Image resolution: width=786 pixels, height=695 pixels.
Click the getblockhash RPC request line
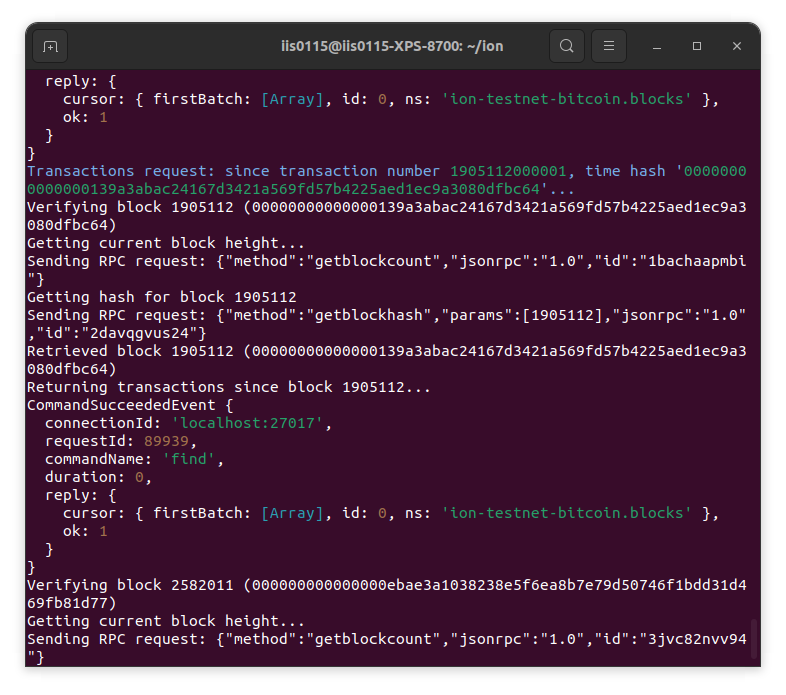pyautogui.click(x=386, y=324)
